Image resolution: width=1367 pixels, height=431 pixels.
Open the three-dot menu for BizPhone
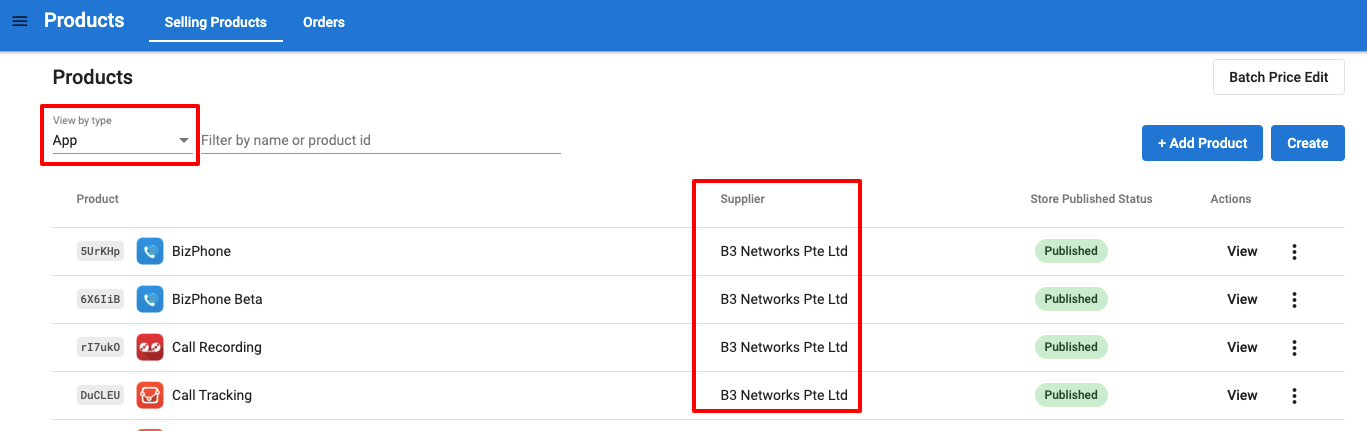[1294, 252]
